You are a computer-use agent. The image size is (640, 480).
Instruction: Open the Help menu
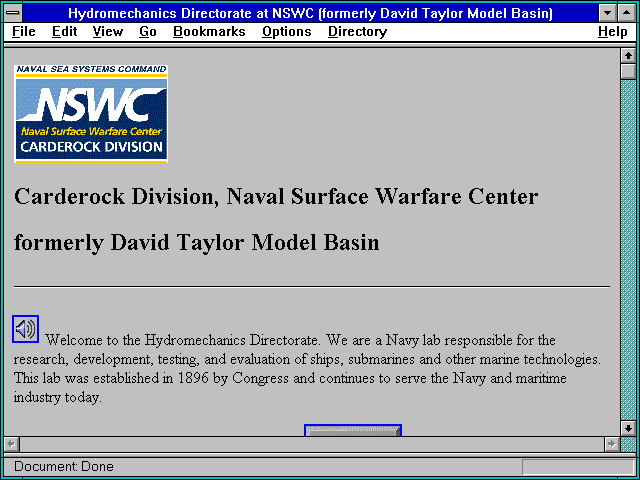point(612,32)
